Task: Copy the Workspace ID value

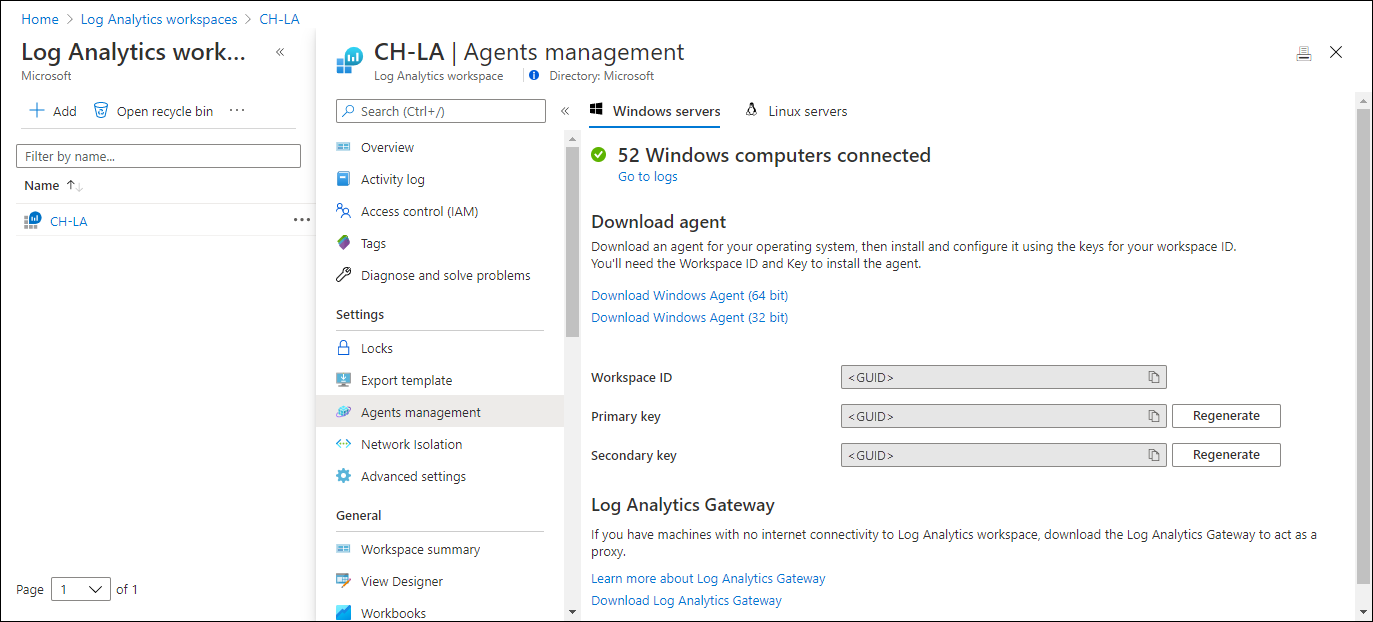Action: [x=1153, y=377]
